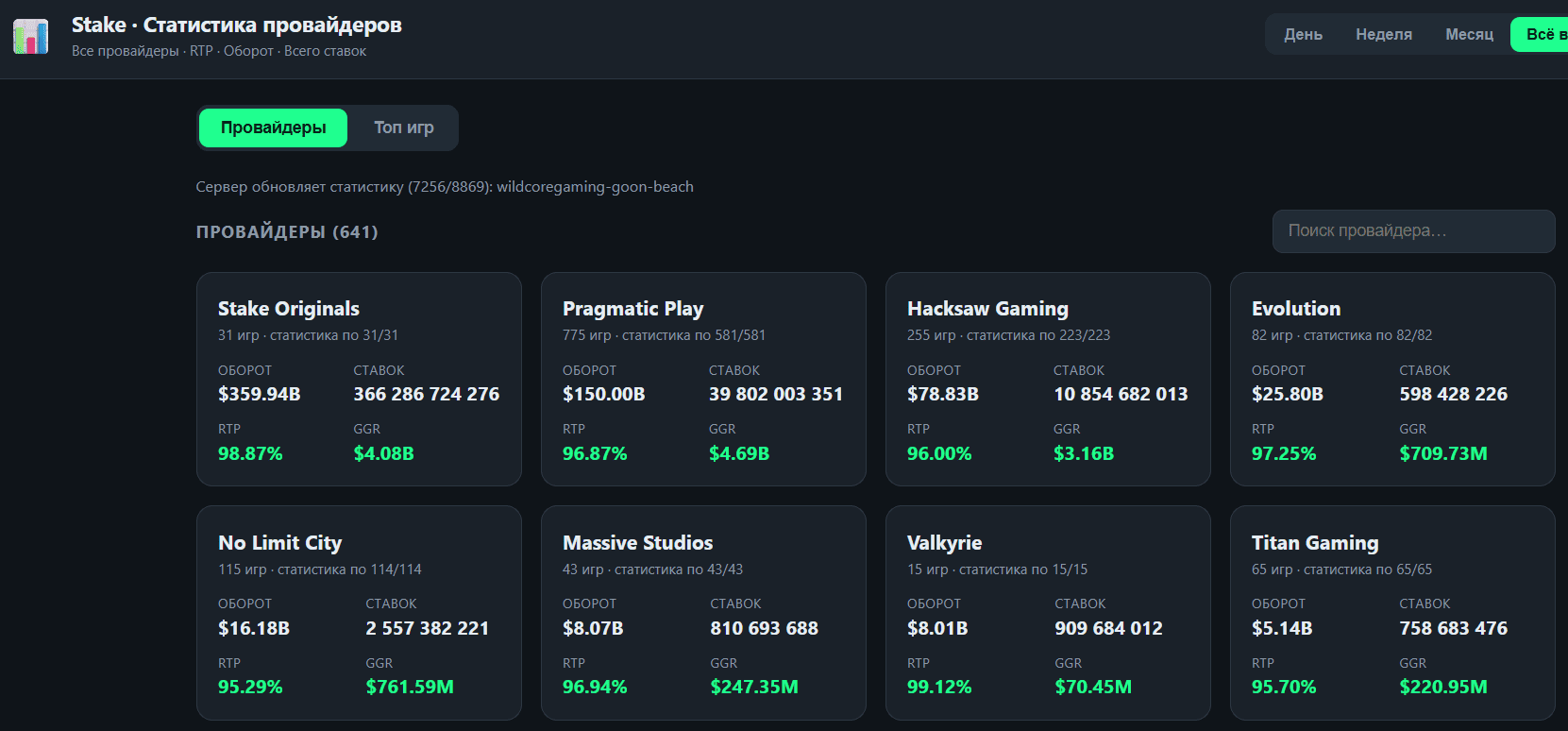
Task: Click the 775 игр statistics line
Action: (x=664, y=335)
